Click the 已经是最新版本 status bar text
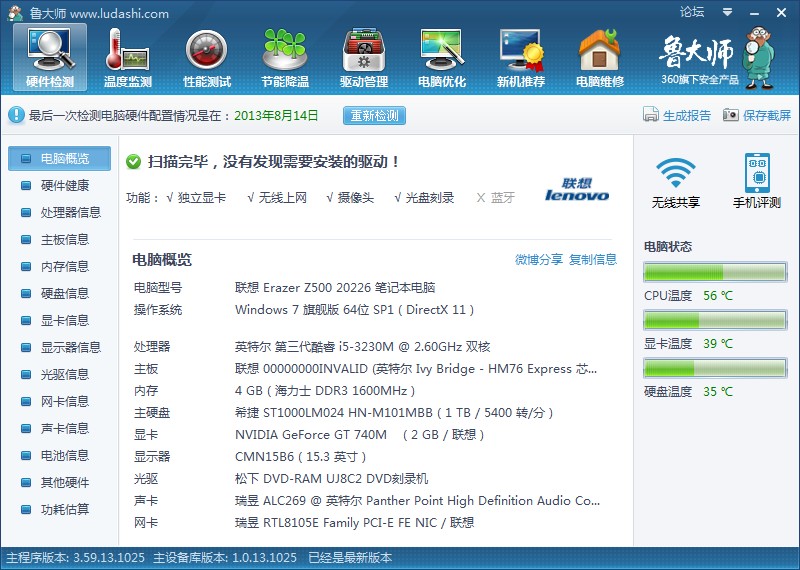 coord(351,558)
